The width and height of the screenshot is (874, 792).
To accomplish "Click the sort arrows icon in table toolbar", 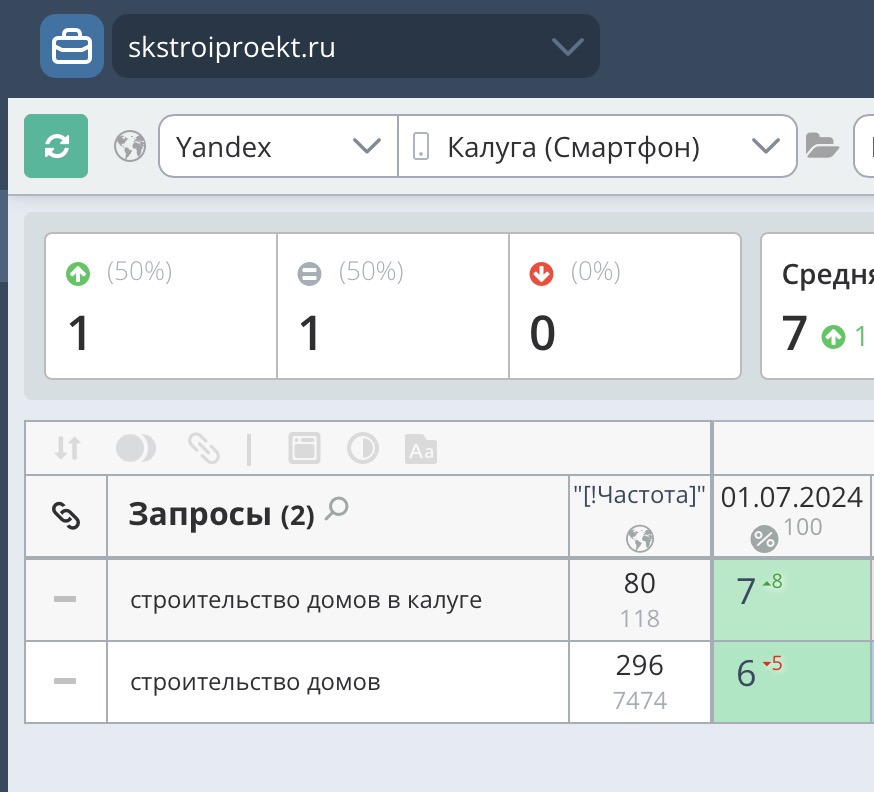I will pyautogui.click(x=67, y=449).
